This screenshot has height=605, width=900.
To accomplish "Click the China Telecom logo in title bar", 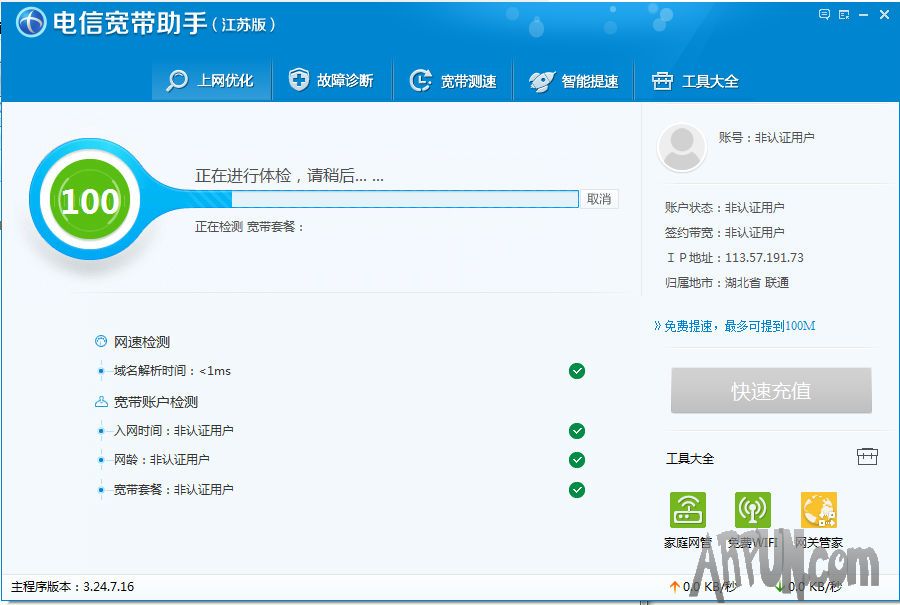I will [x=30, y=23].
